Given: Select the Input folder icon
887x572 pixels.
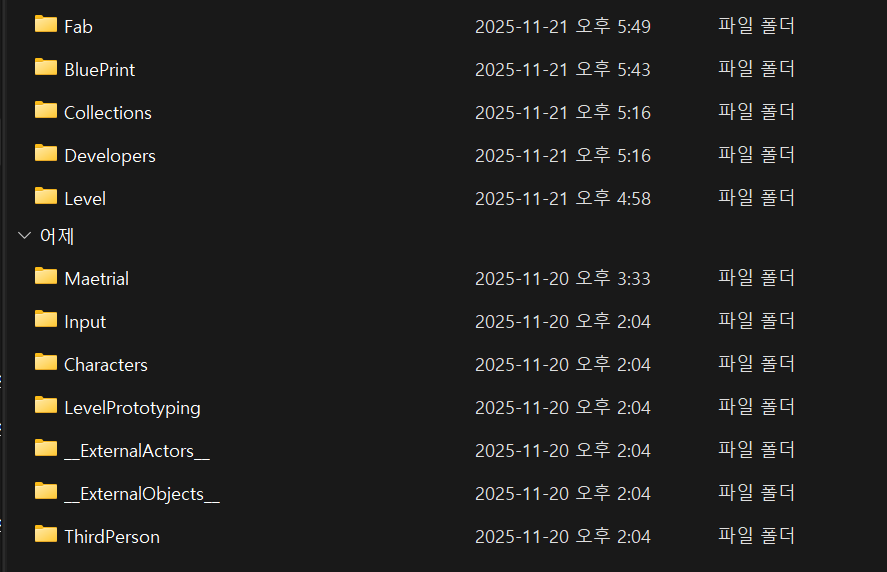Looking at the screenshot, I should click(x=46, y=319).
